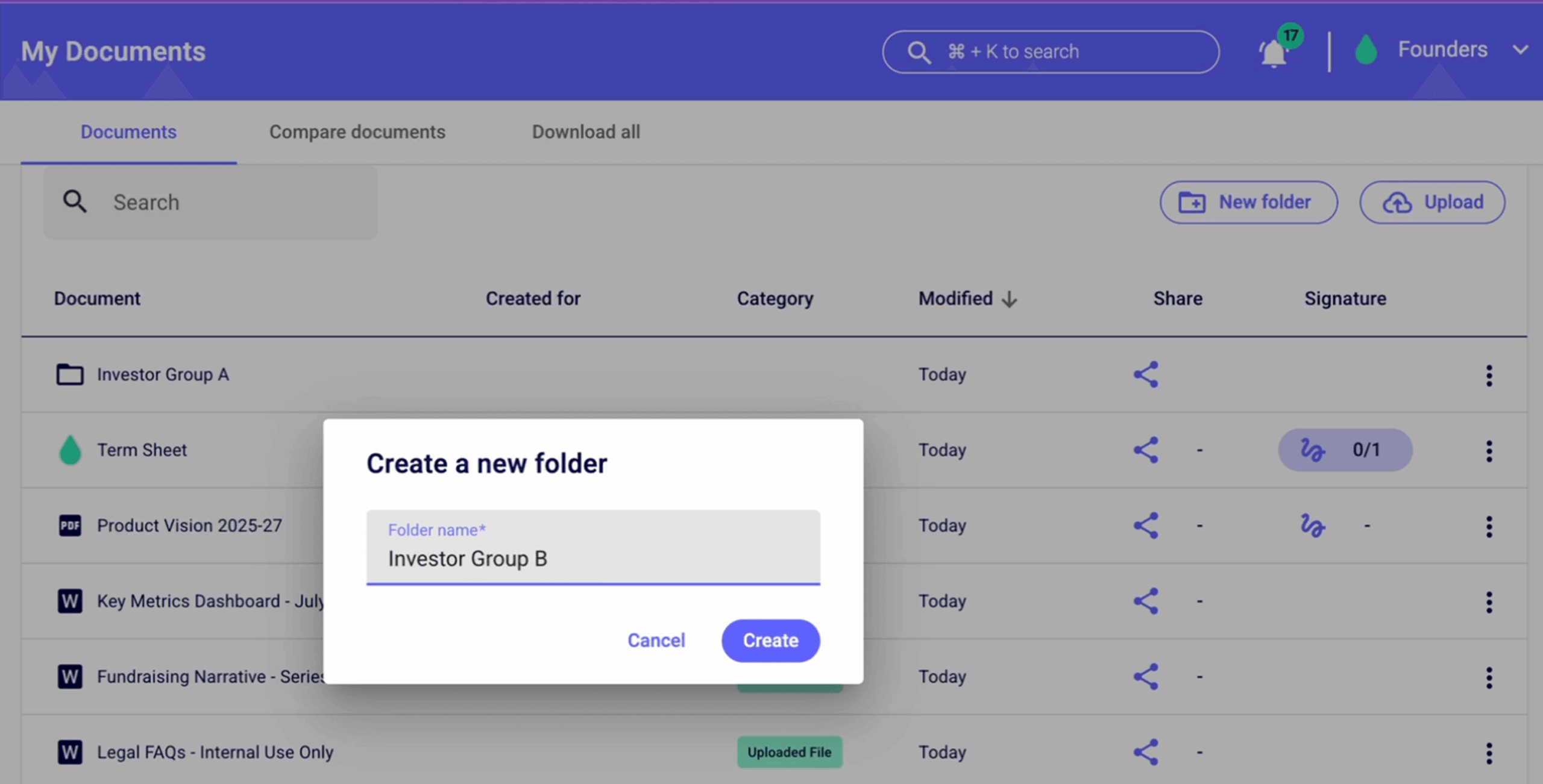Open three-dot menu for Investor Group A
The width and height of the screenshot is (1543, 784).
[1489, 375]
